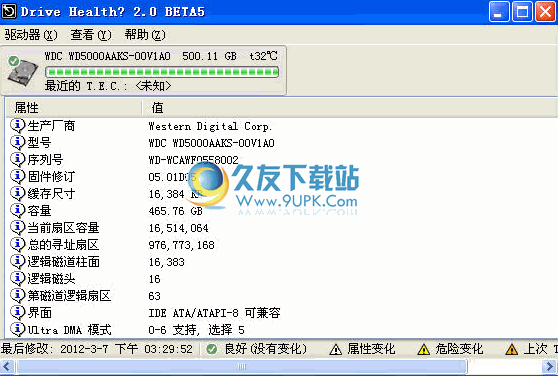Select the 容量 row label
558x376 pixels.
[x=40, y=211]
